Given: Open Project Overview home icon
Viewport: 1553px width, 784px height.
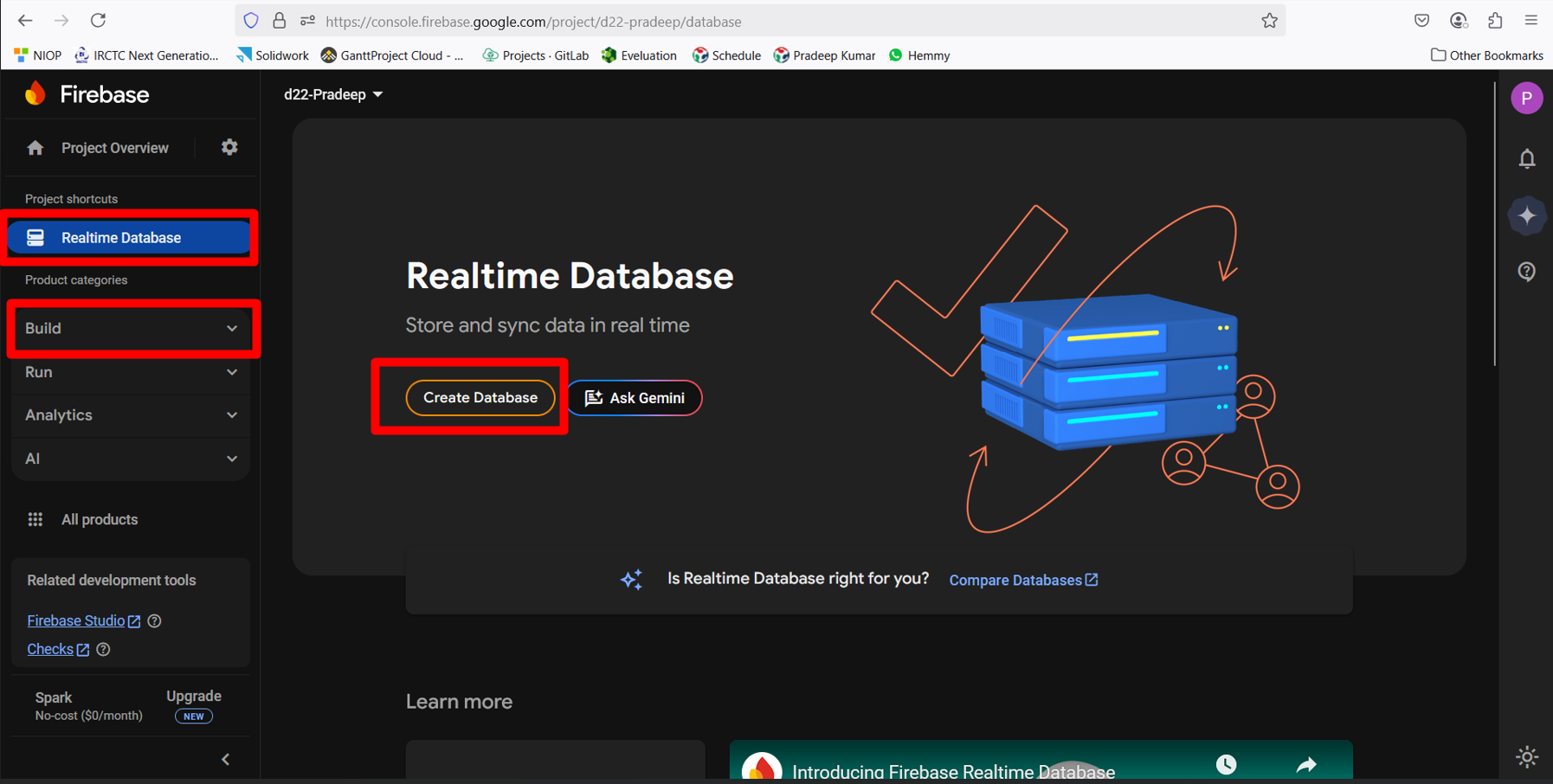Looking at the screenshot, I should coord(35,148).
